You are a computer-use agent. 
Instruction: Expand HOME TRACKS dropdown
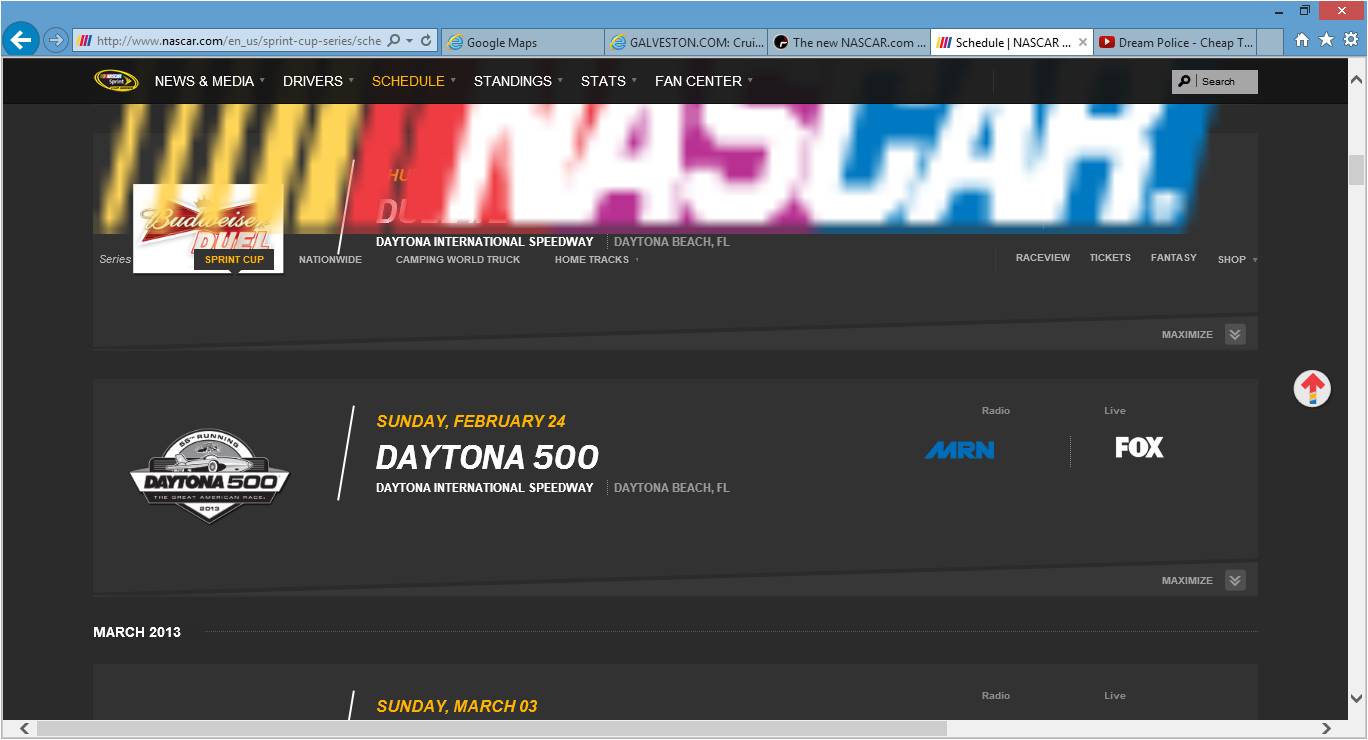596,260
